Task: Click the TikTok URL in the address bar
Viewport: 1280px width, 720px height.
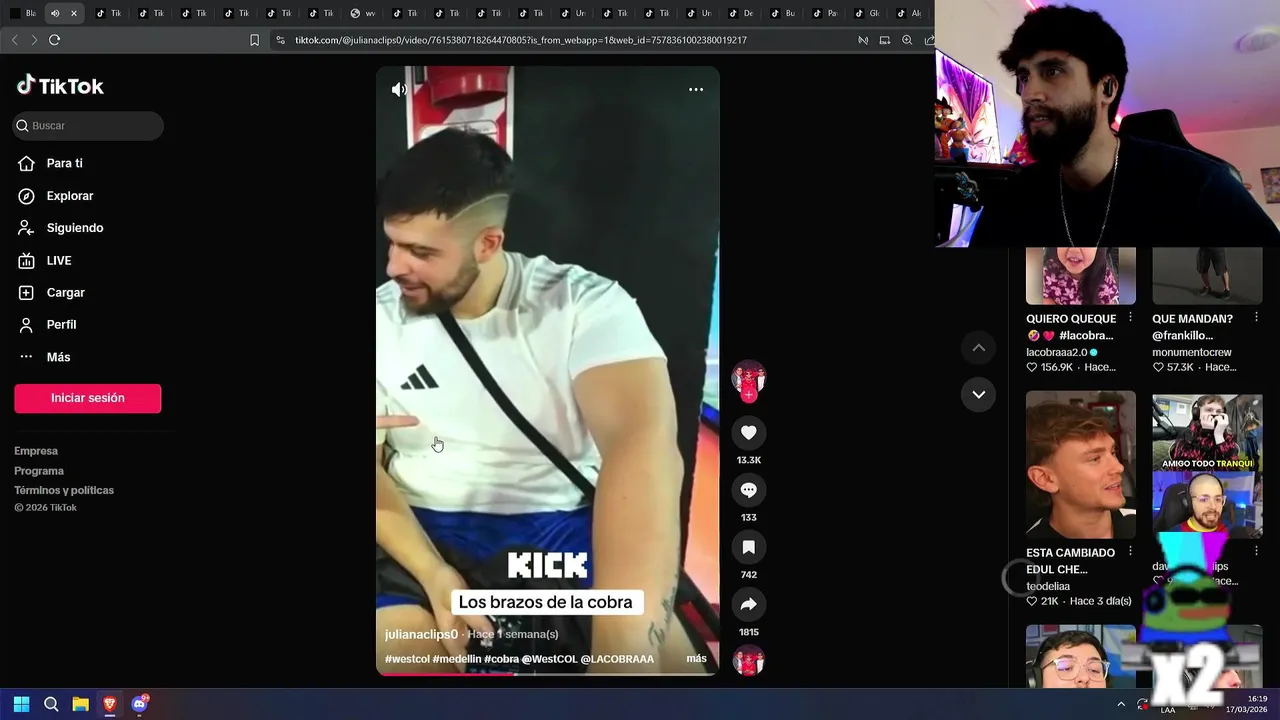Action: (x=521, y=40)
